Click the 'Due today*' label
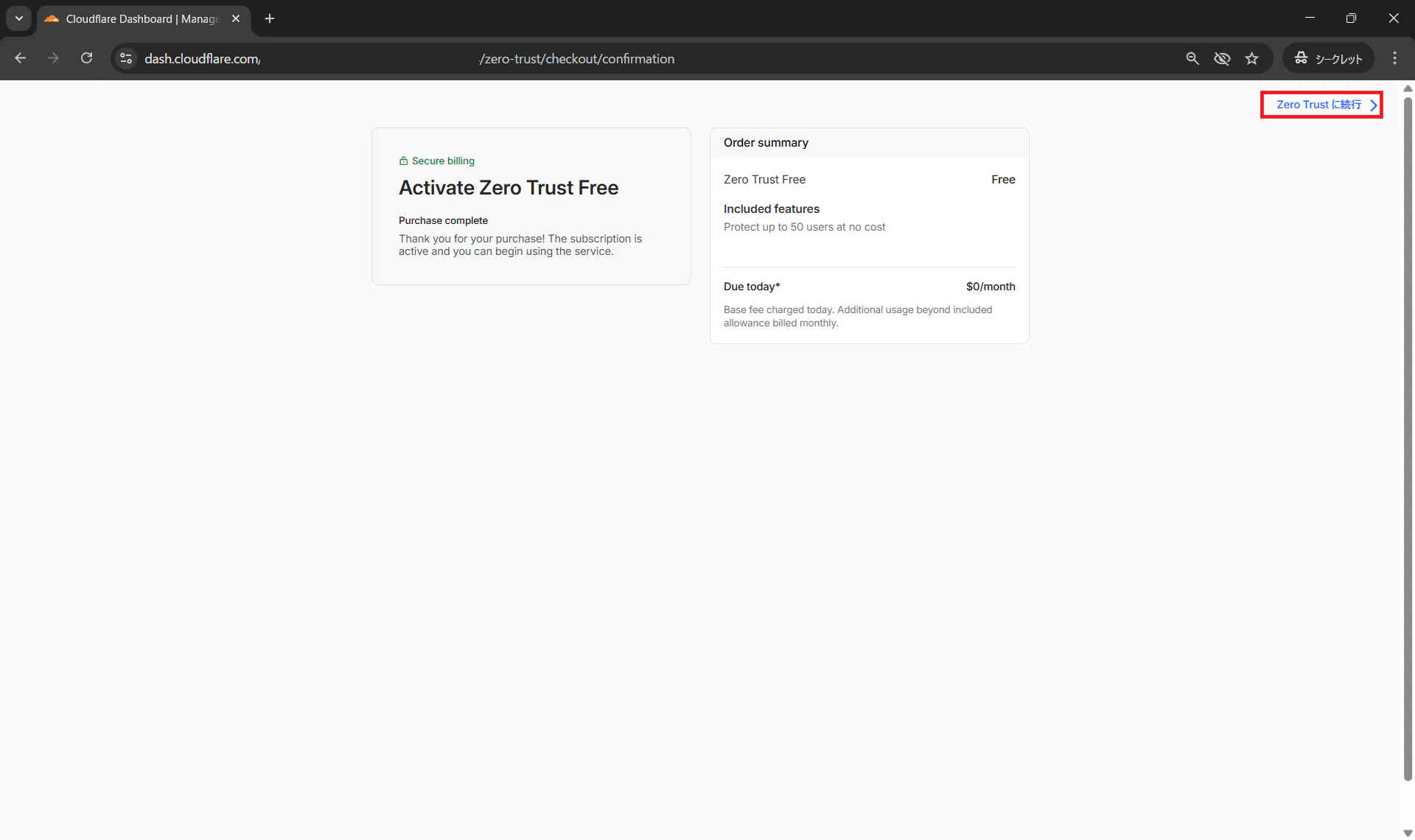The width and height of the screenshot is (1415, 840). 752,287
